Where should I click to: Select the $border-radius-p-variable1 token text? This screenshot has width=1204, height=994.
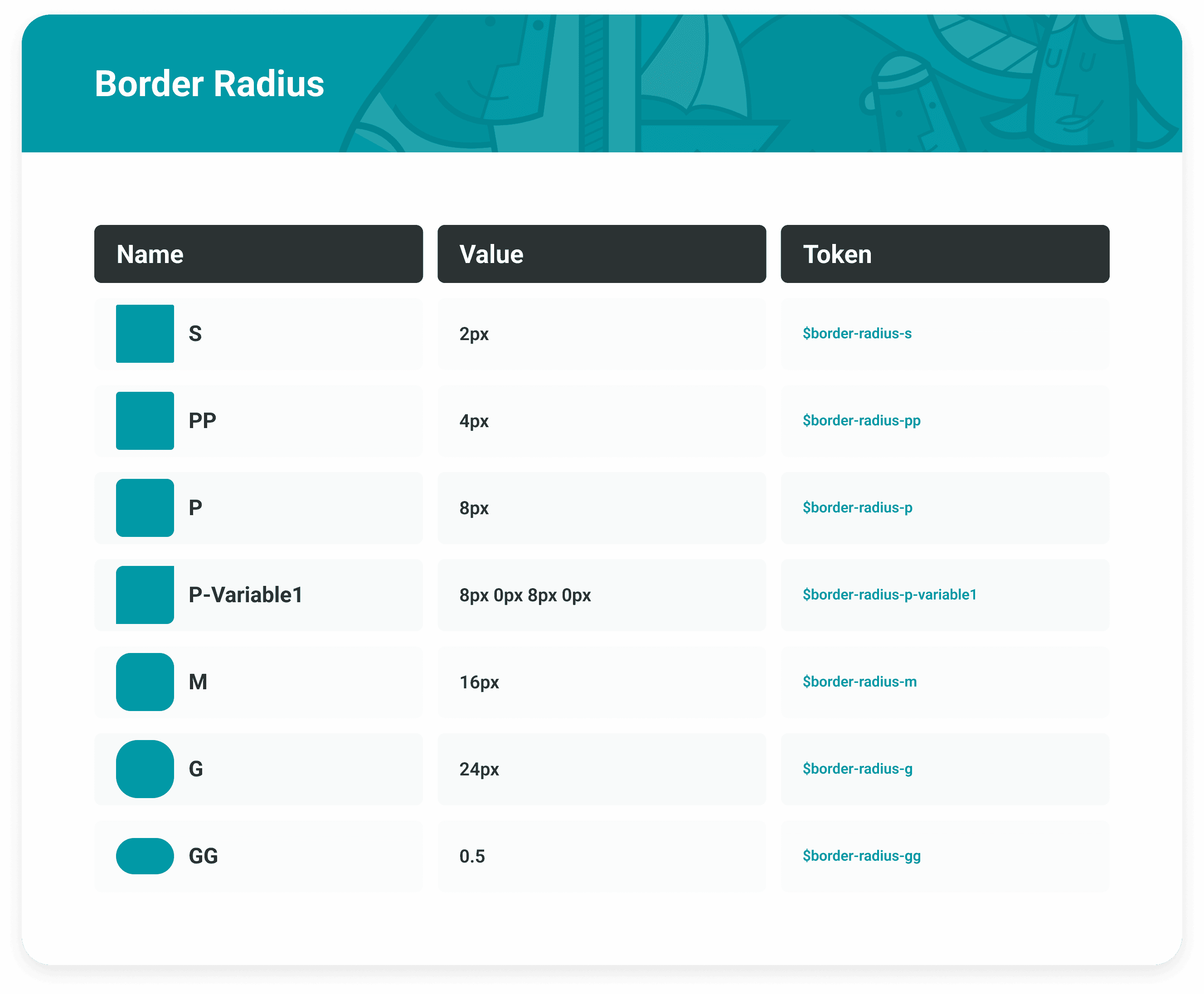[889, 594]
